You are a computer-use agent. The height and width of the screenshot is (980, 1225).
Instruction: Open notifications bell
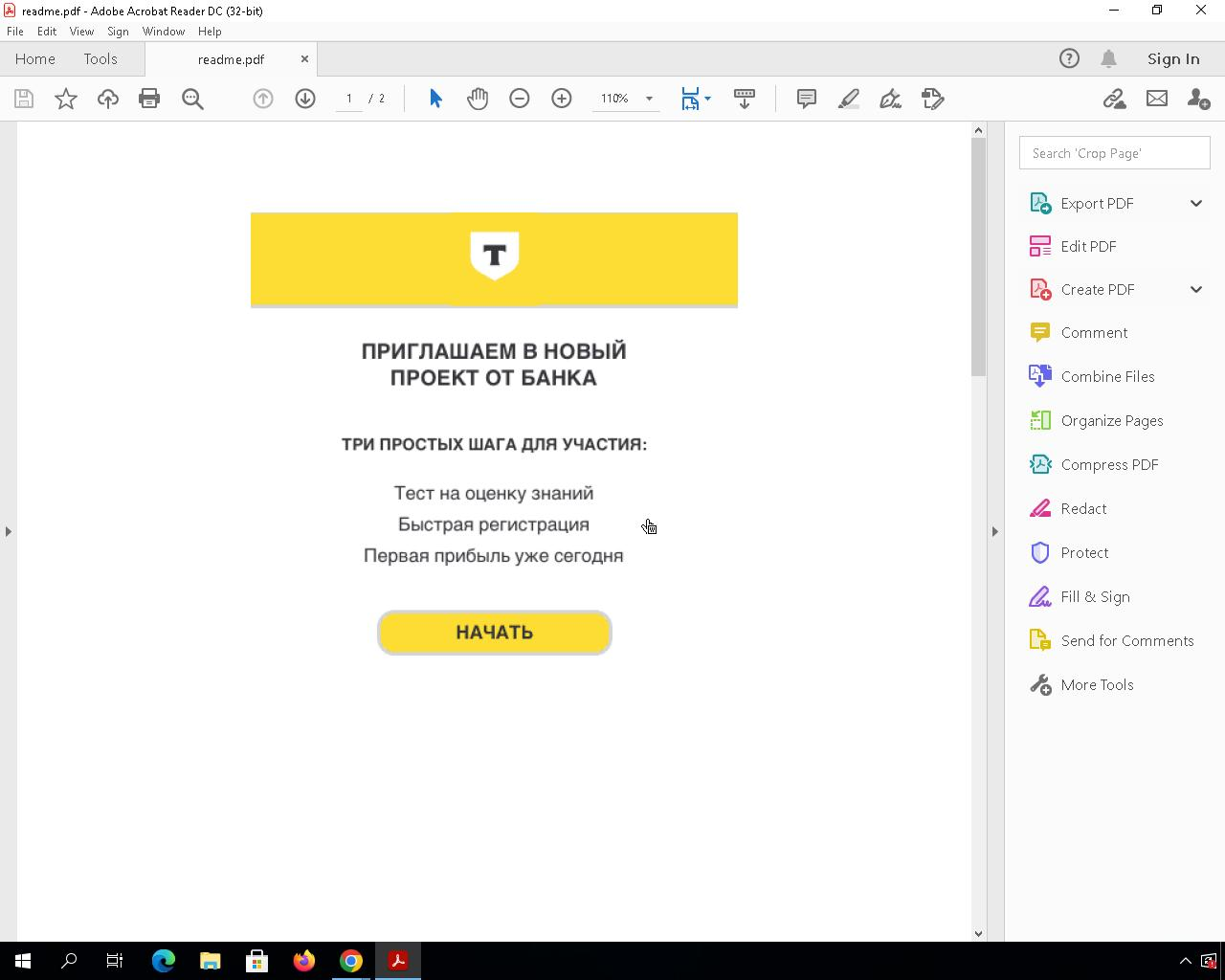[1109, 58]
